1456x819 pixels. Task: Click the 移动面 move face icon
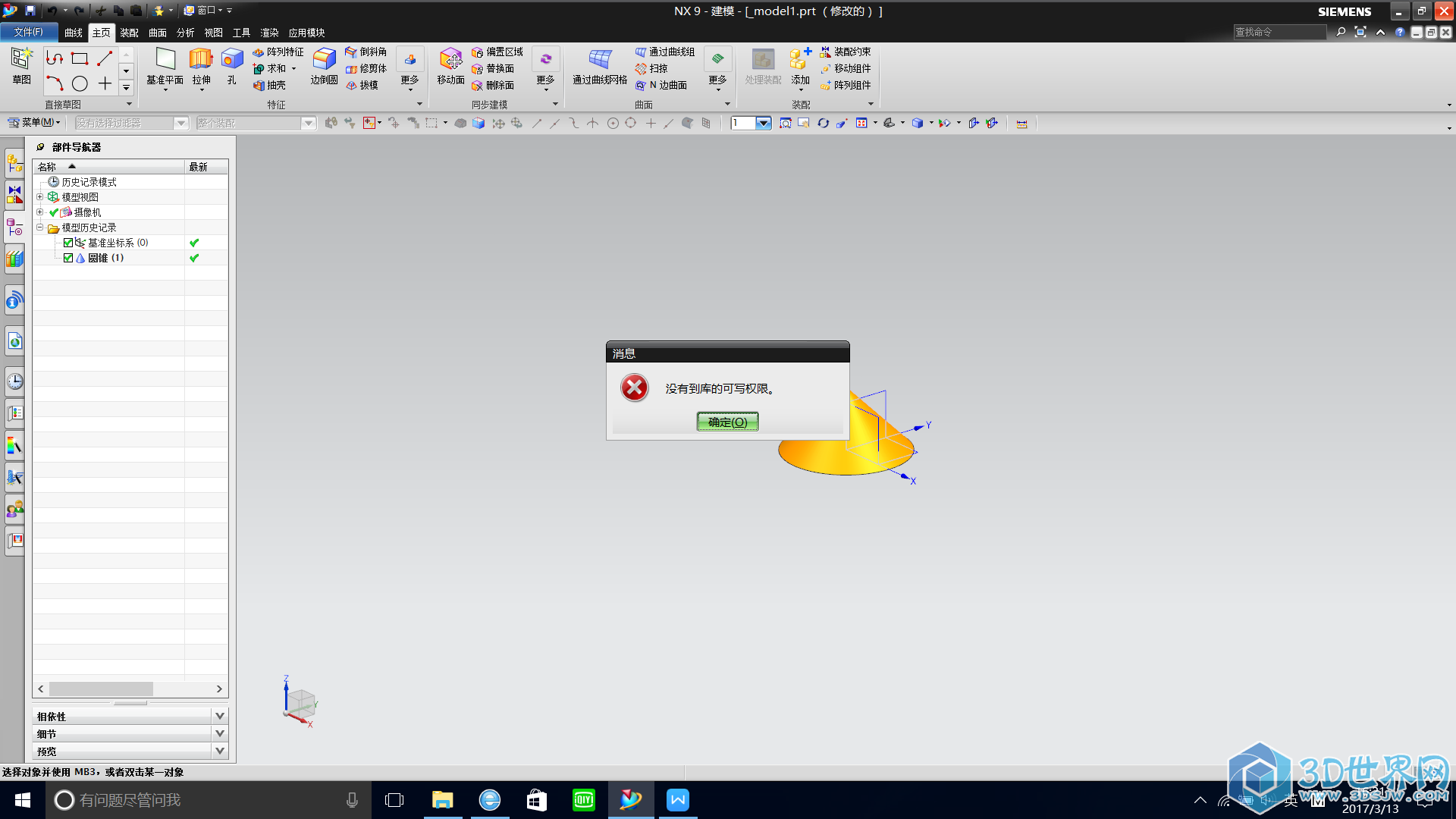pos(450,67)
